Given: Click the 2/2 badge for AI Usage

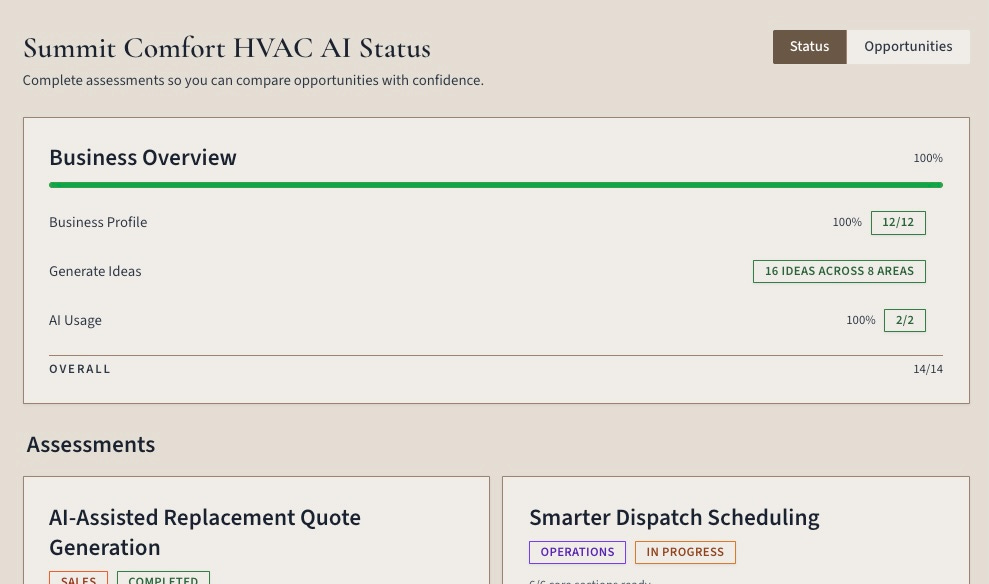Looking at the screenshot, I should pos(904,320).
